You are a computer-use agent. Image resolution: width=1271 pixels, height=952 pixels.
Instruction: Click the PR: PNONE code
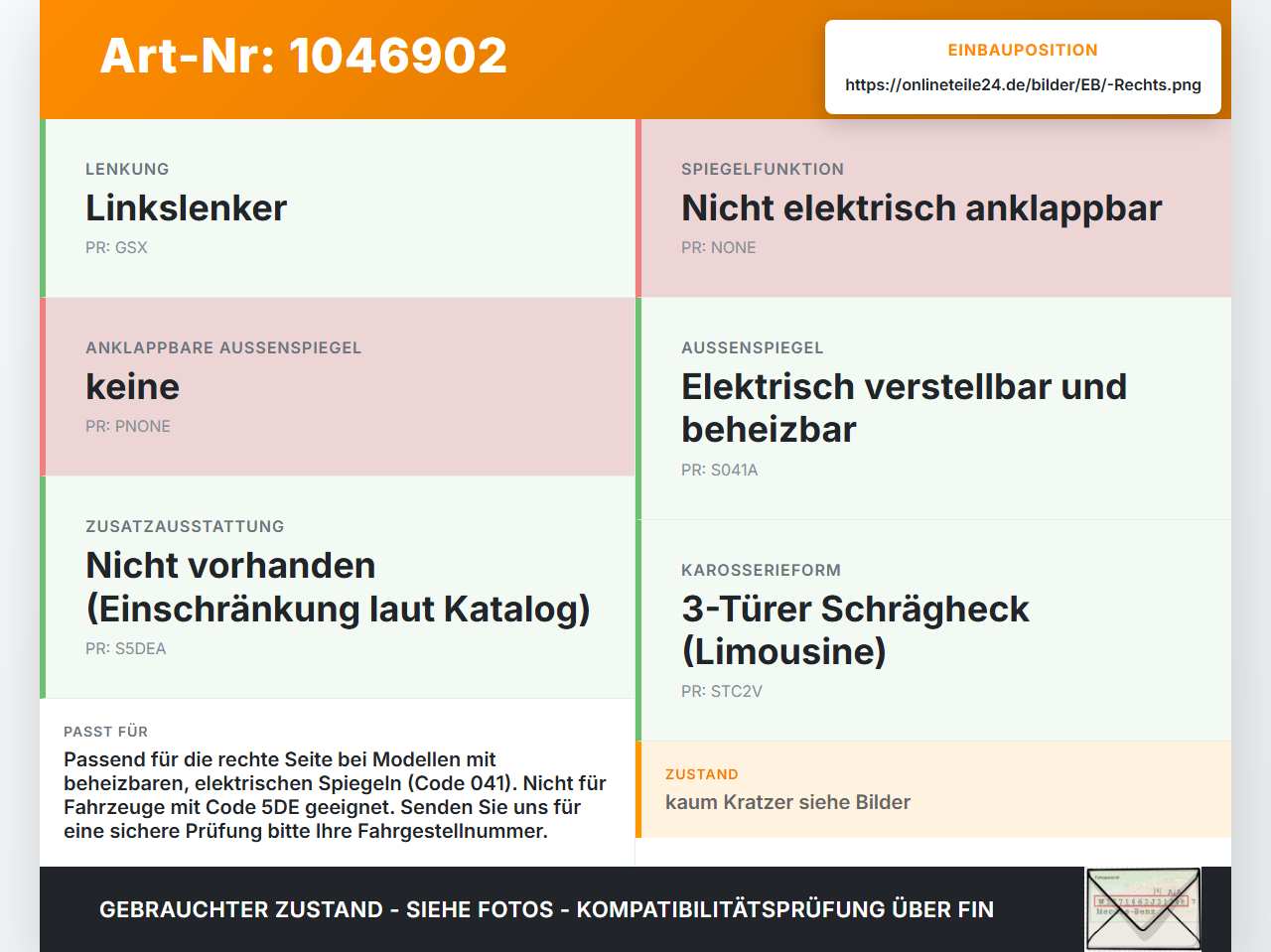pyautogui.click(x=128, y=427)
